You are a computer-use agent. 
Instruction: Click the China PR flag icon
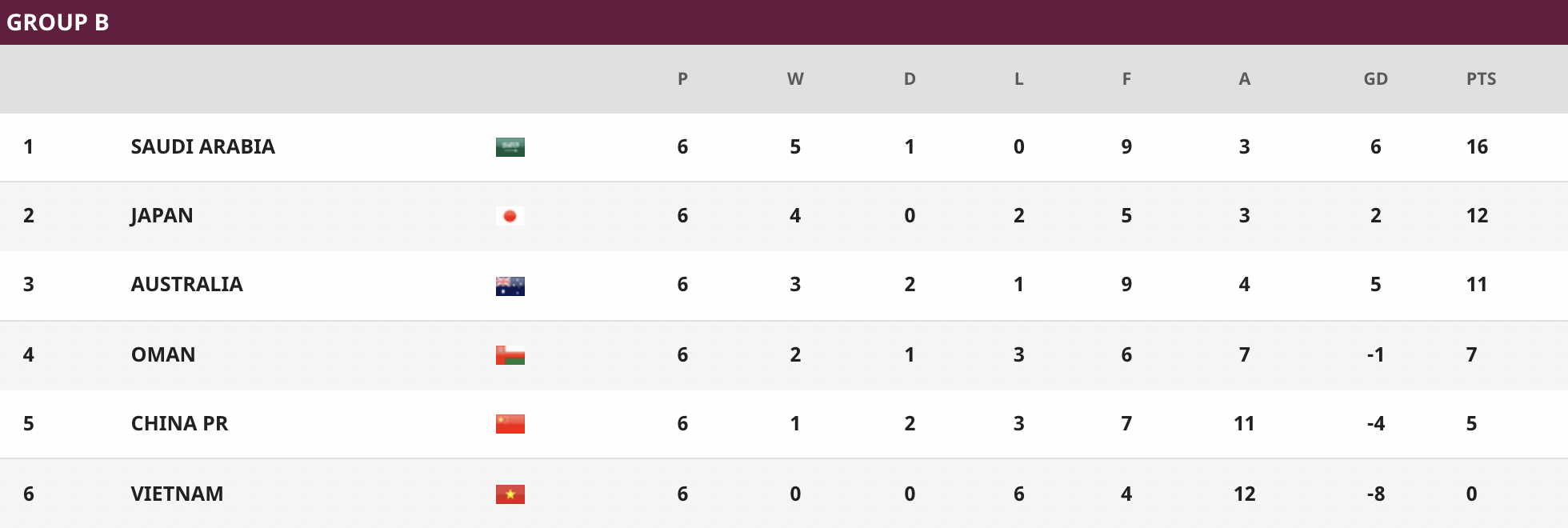(510, 424)
